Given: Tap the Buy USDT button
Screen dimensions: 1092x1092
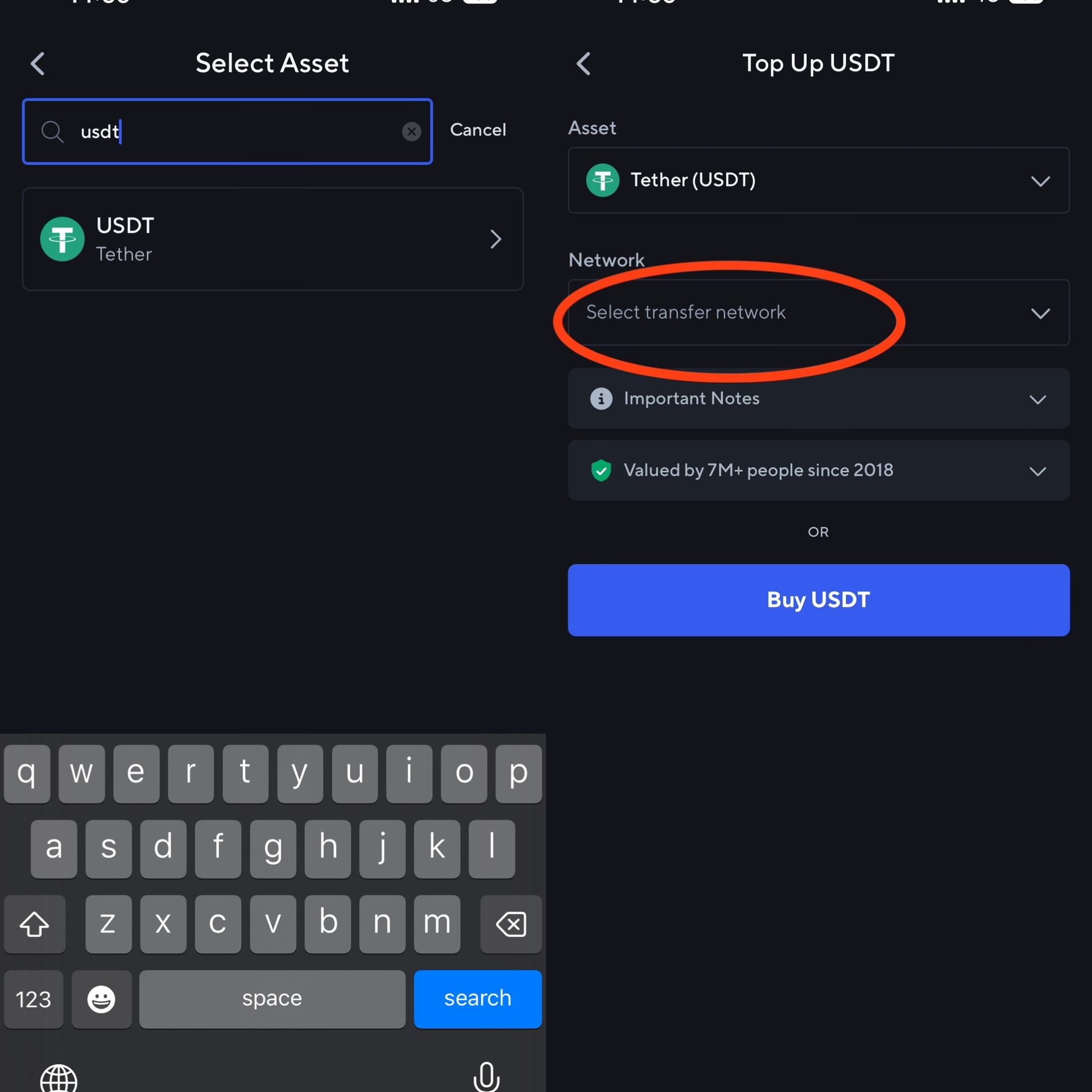Looking at the screenshot, I should [818, 600].
